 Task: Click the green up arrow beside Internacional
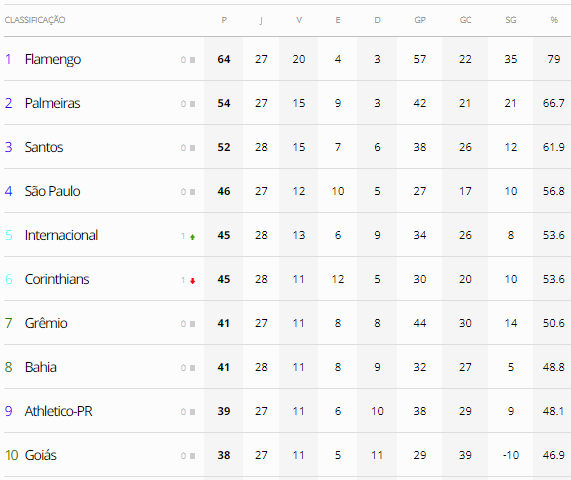[x=193, y=237]
